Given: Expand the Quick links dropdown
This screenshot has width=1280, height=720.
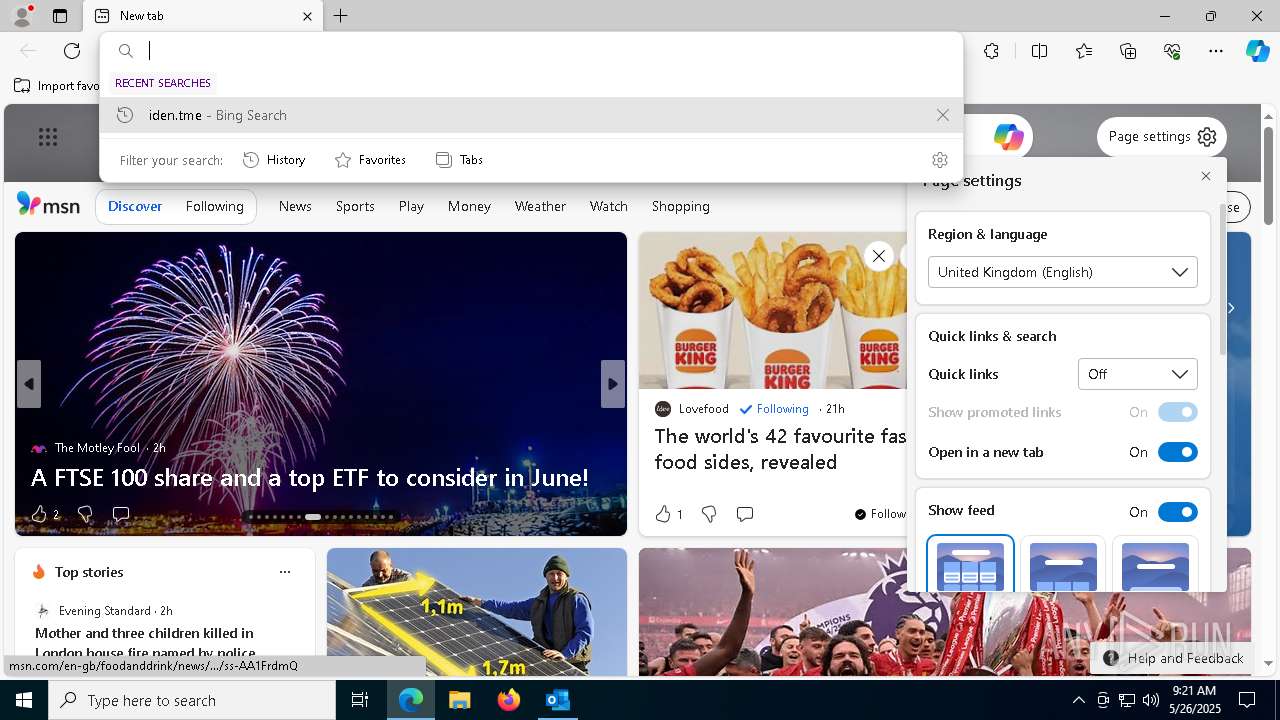Looking at the screenshot, I should 1137,374.
